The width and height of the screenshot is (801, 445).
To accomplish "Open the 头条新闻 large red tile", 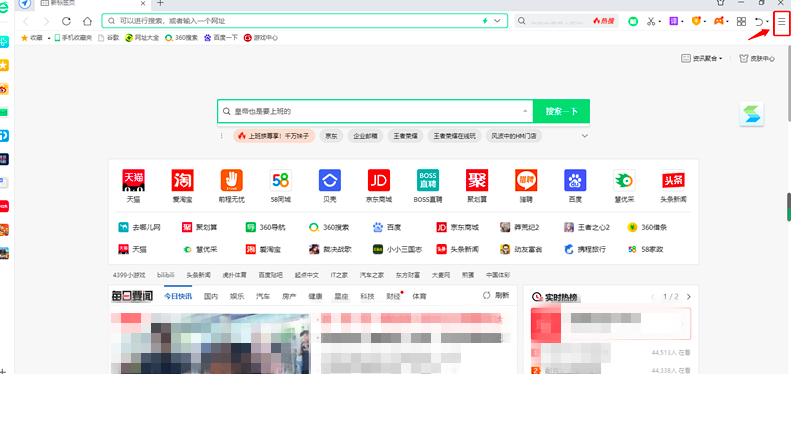I will (x=673, y=180).
